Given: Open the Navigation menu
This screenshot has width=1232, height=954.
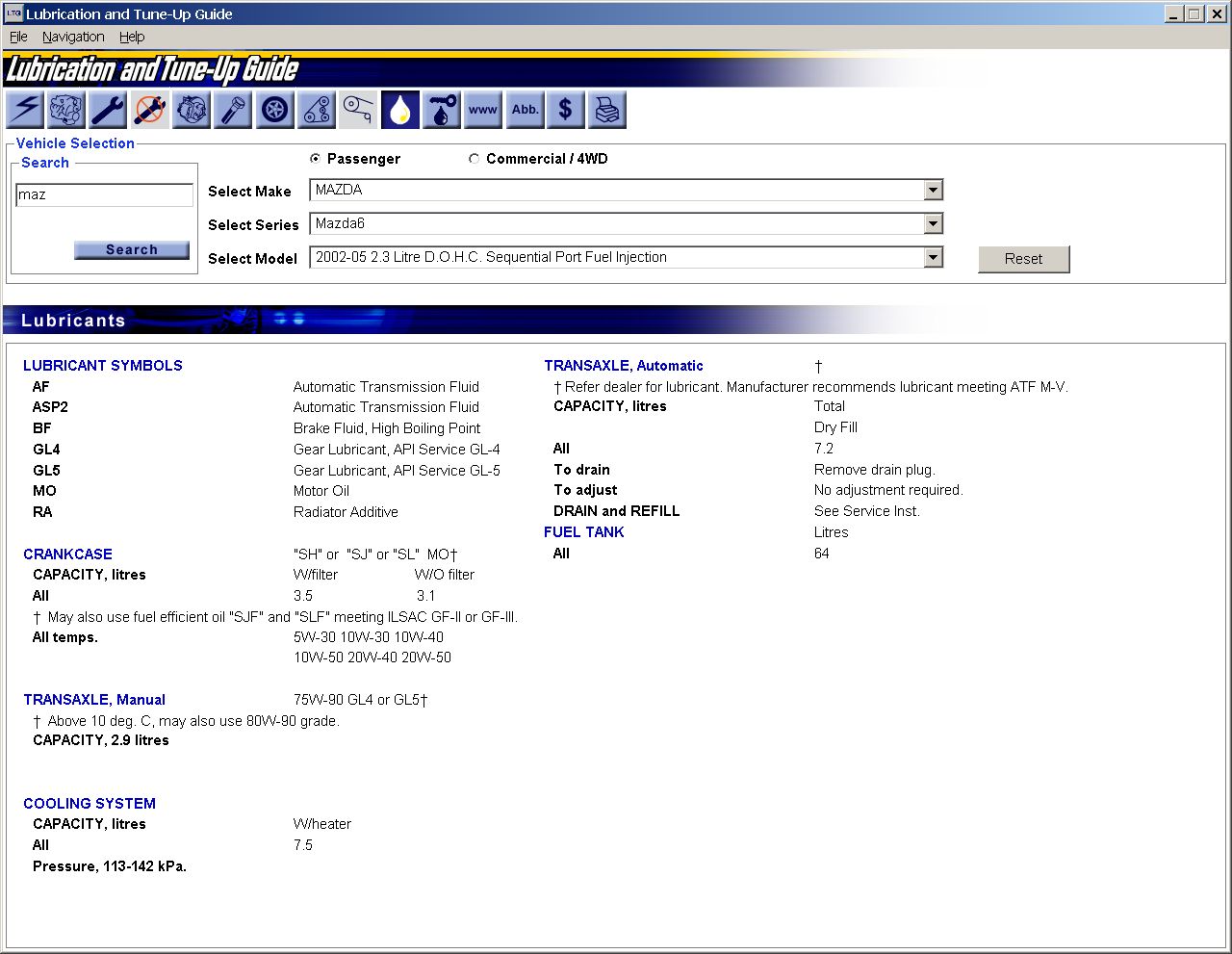Looking at the screenshot, I should click(73, 37).
